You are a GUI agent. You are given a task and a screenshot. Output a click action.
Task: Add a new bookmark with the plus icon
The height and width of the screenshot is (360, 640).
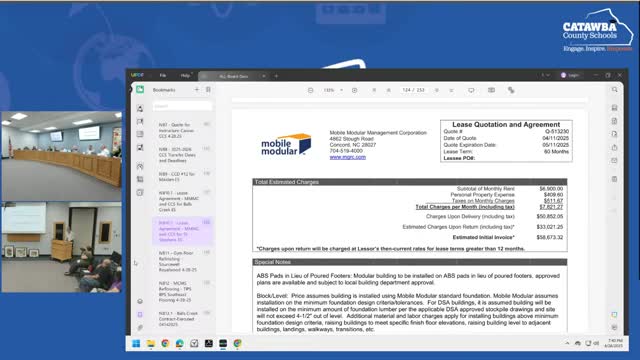coord(197,89)
